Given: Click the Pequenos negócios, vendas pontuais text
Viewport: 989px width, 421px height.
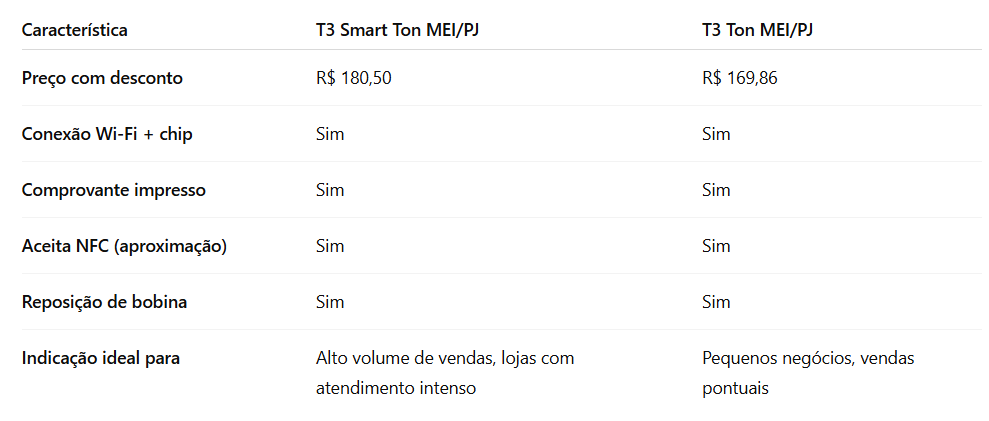Looking at the screenshot, I should (x=809, y=372).
